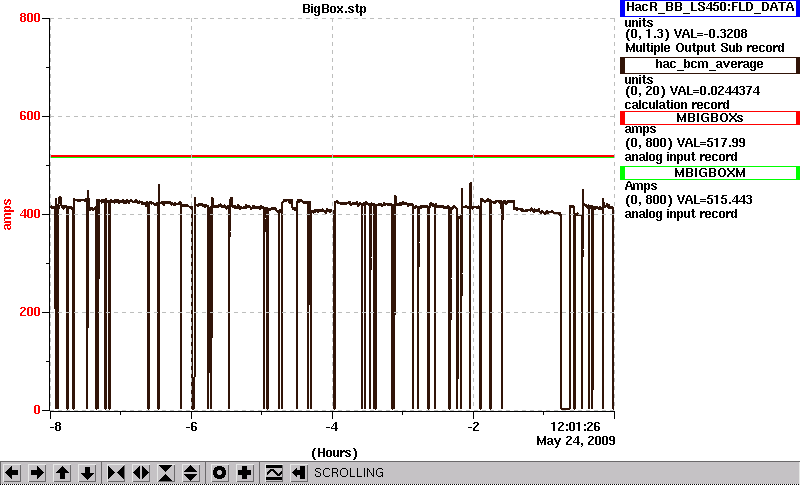
Task: Click the -4 hours x-axis tick label
Action: point(332,427)
